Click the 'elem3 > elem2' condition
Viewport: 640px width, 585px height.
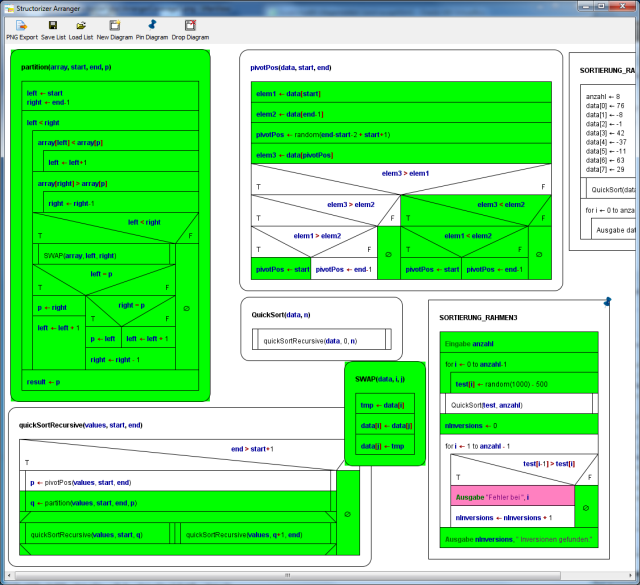pyautogui.click(x=351, y=205)
